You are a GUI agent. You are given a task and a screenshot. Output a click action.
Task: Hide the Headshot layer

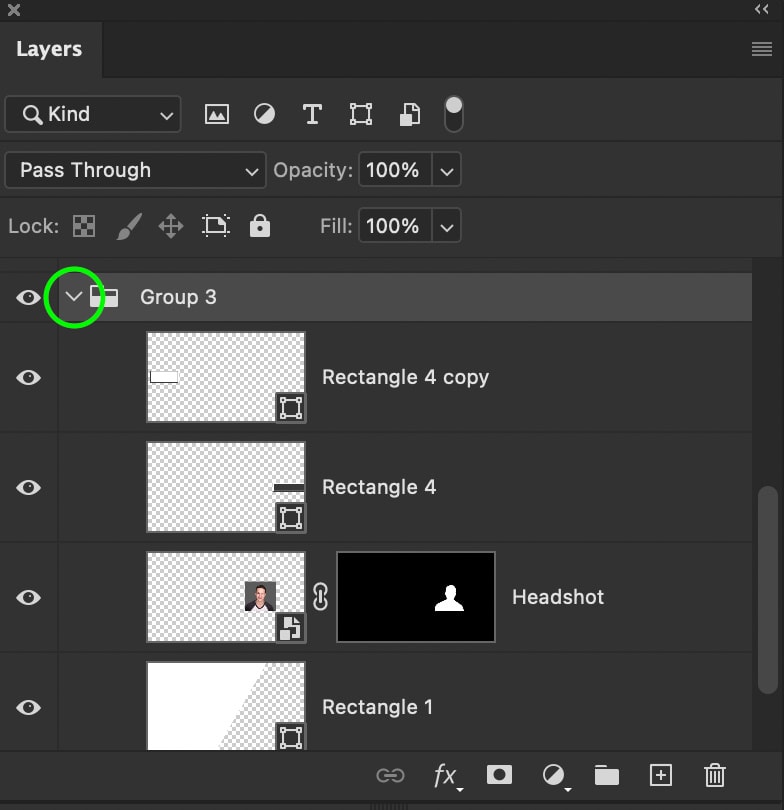[28, 598]
